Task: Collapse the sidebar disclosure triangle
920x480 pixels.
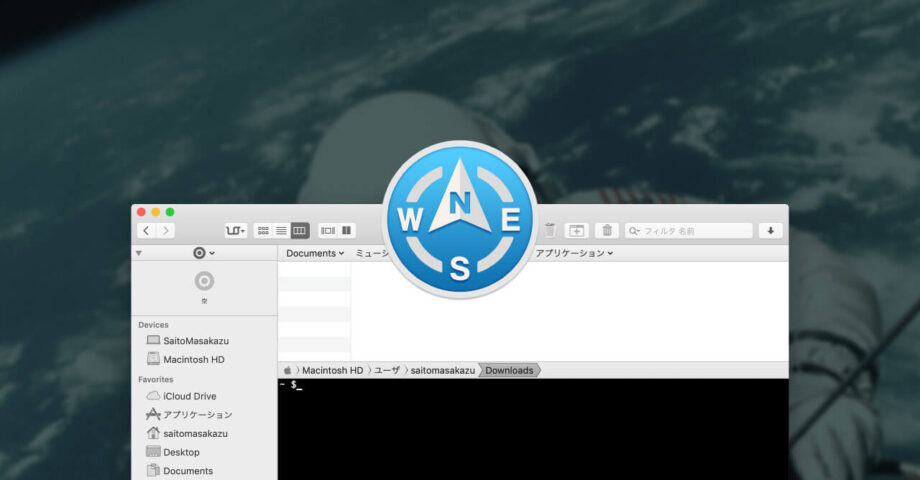Action: [139, 254]
